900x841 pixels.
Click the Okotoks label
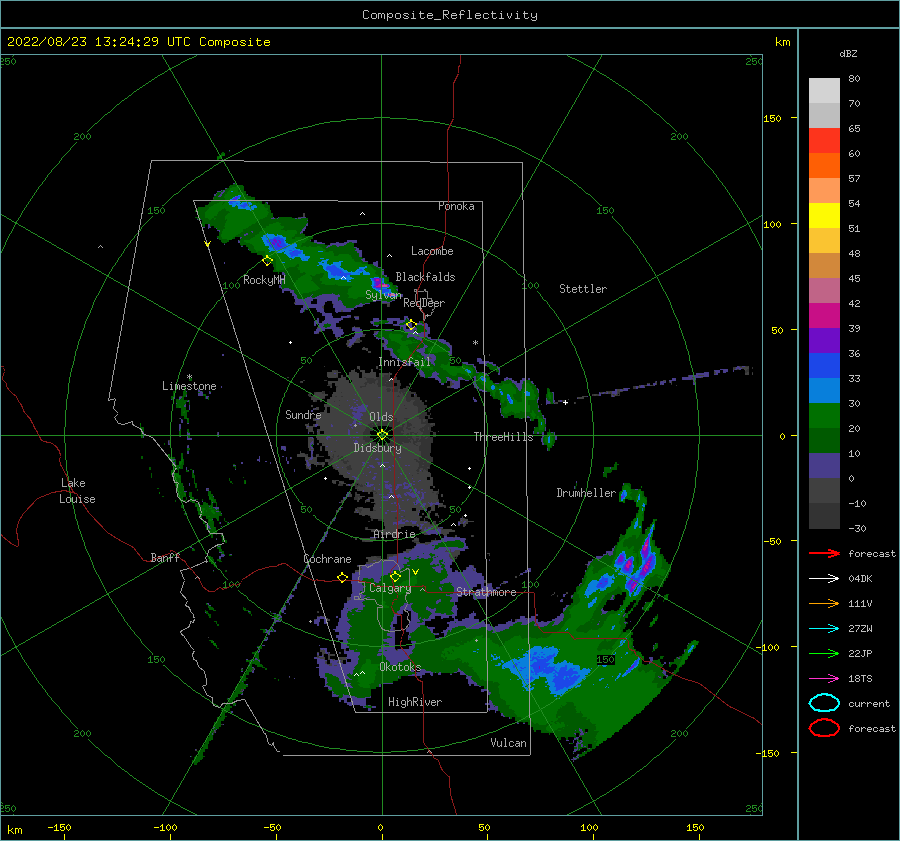click(400, 667)
